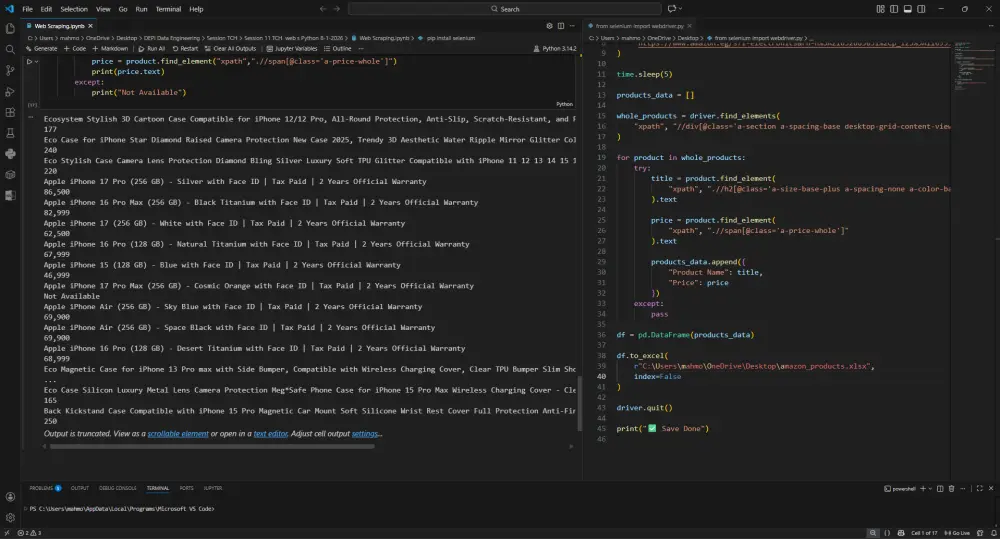This screenshot has height=539, width=1000.
Task: Open the Terminal menu in menu bar
Action: pyautogui.click(x=168, y=9)
